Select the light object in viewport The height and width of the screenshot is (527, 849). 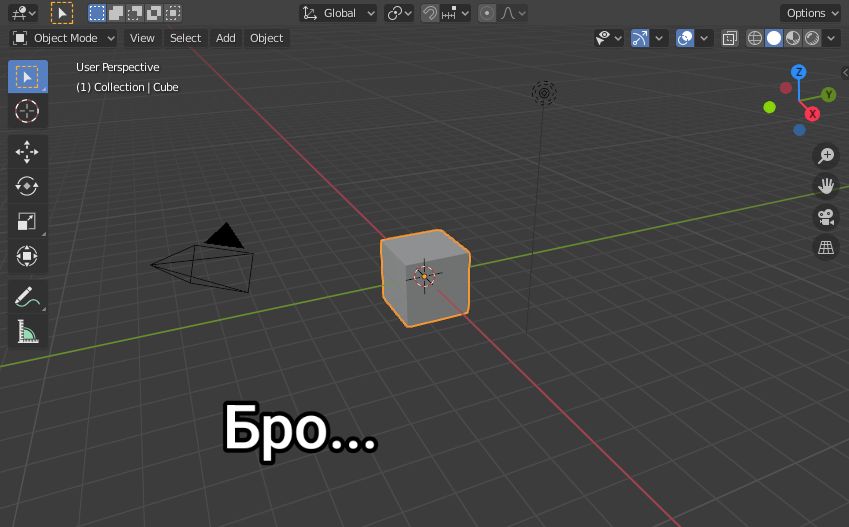[x=544, y=93]
